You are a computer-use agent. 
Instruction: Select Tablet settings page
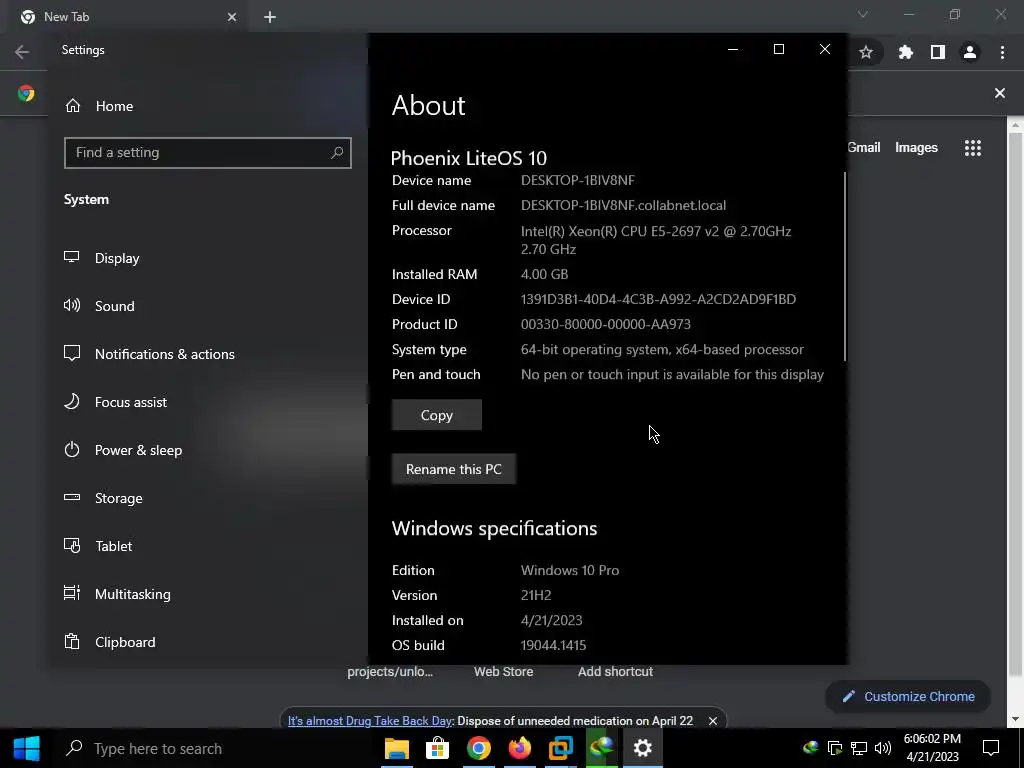click(98, 546)
